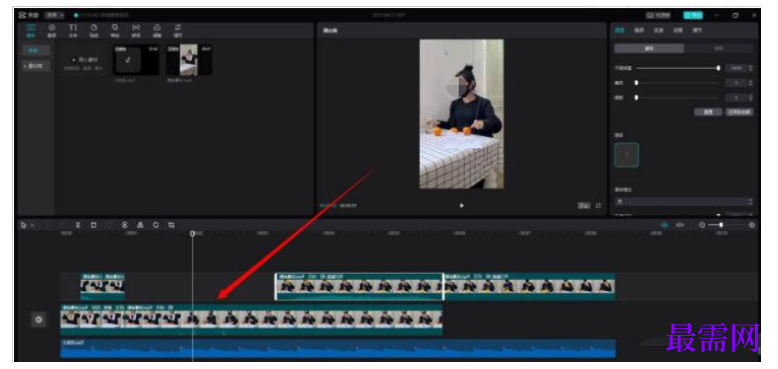Open the Effects (特效) panel icon
Viewport: 778px width, 369px height.
(x=115, y=30)
